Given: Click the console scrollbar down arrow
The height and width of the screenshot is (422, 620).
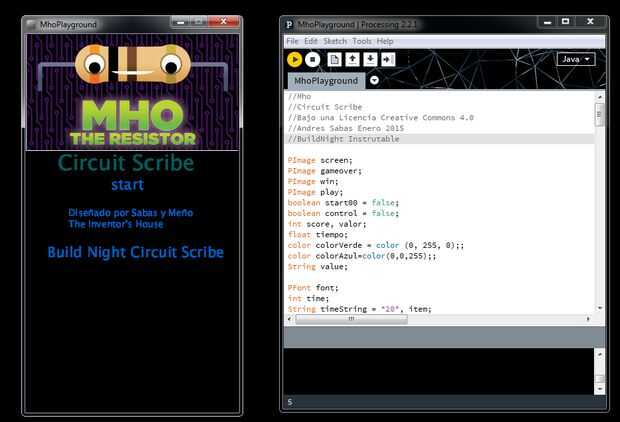Looking at the screenshot, I should (x=600, y=389).
